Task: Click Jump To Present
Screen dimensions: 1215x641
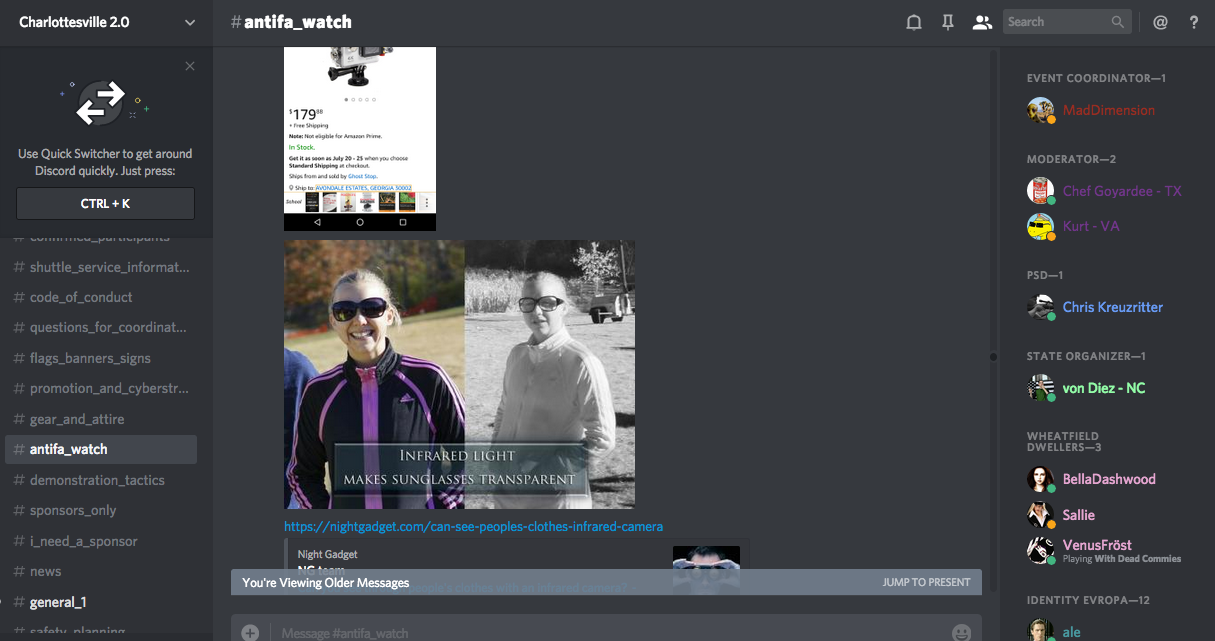Action: [x=926, y=582]
